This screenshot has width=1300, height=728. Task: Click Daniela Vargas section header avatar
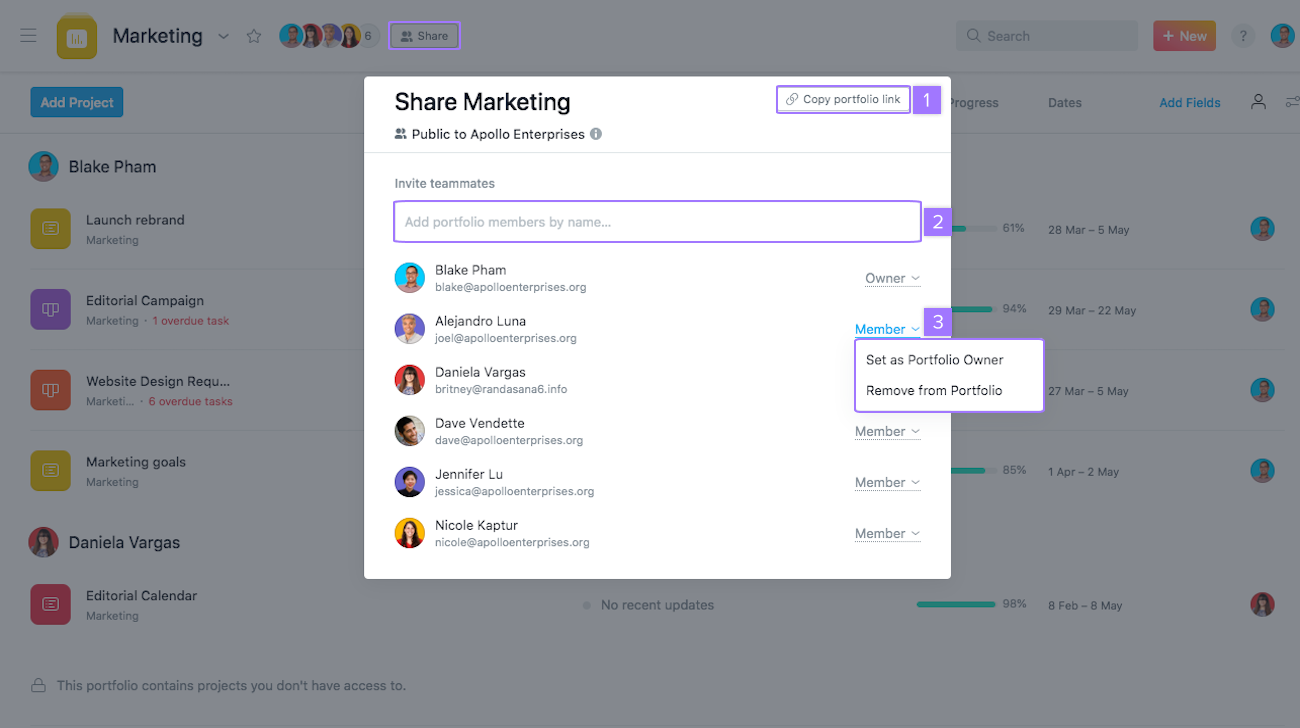(x=43, y=542)
